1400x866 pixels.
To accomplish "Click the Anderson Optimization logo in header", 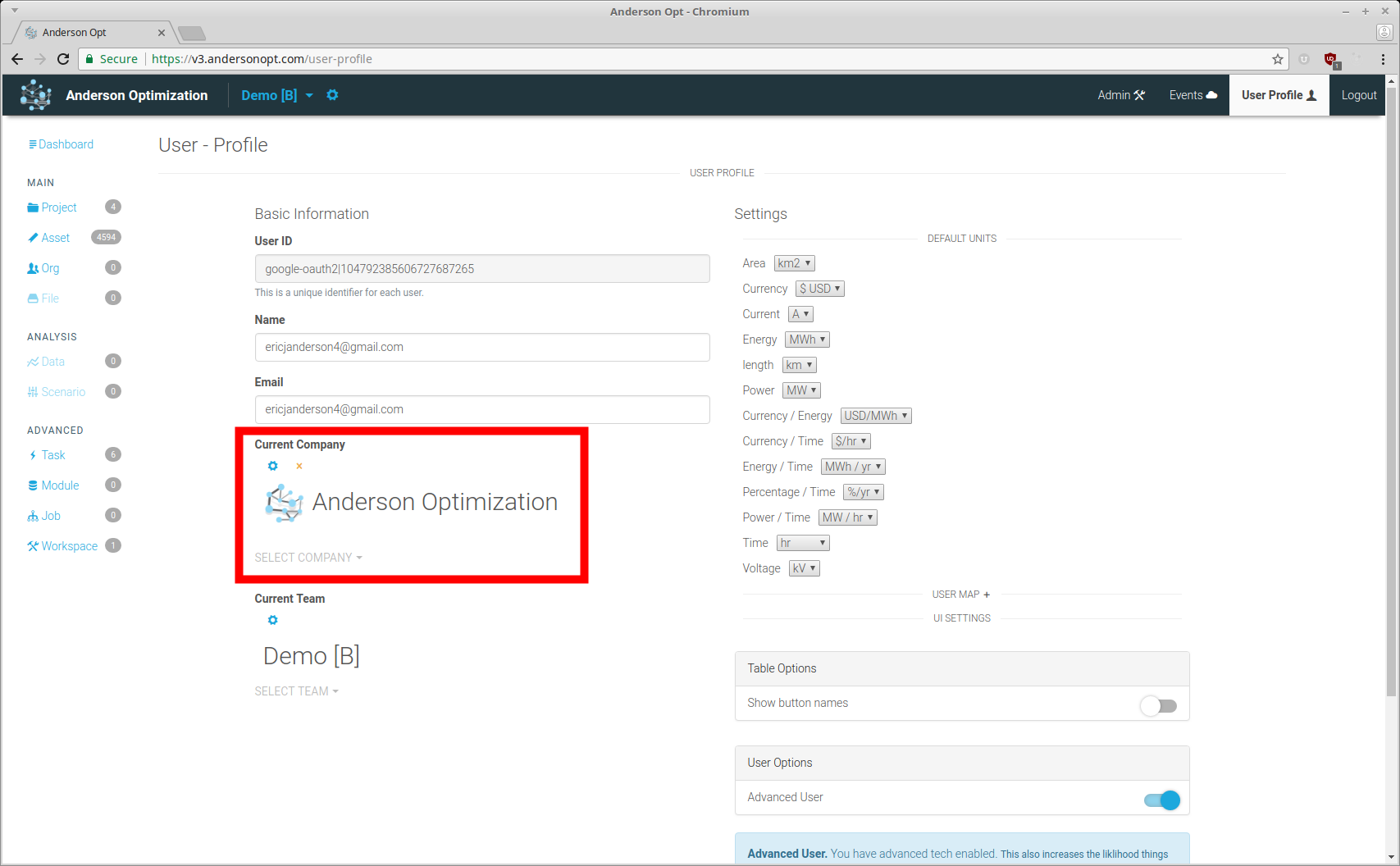I will coord(36,95).
